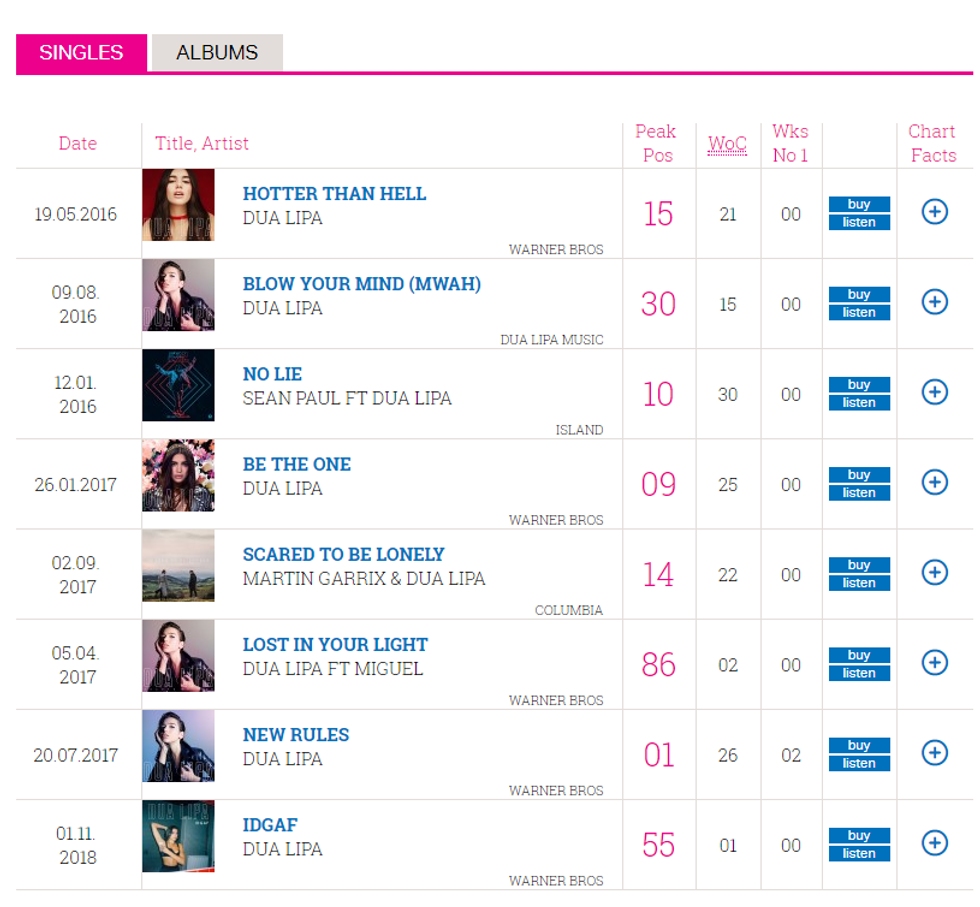Click plus icon for Be The One
Image resolution: width=980 pixels, height=907 pixels.
click(934, 482)
